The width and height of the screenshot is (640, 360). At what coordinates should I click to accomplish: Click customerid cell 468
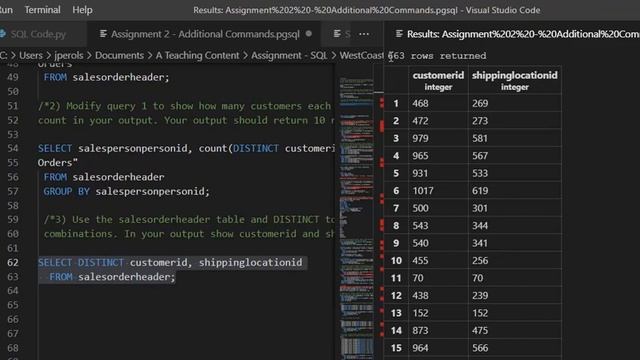coord(438,104)
